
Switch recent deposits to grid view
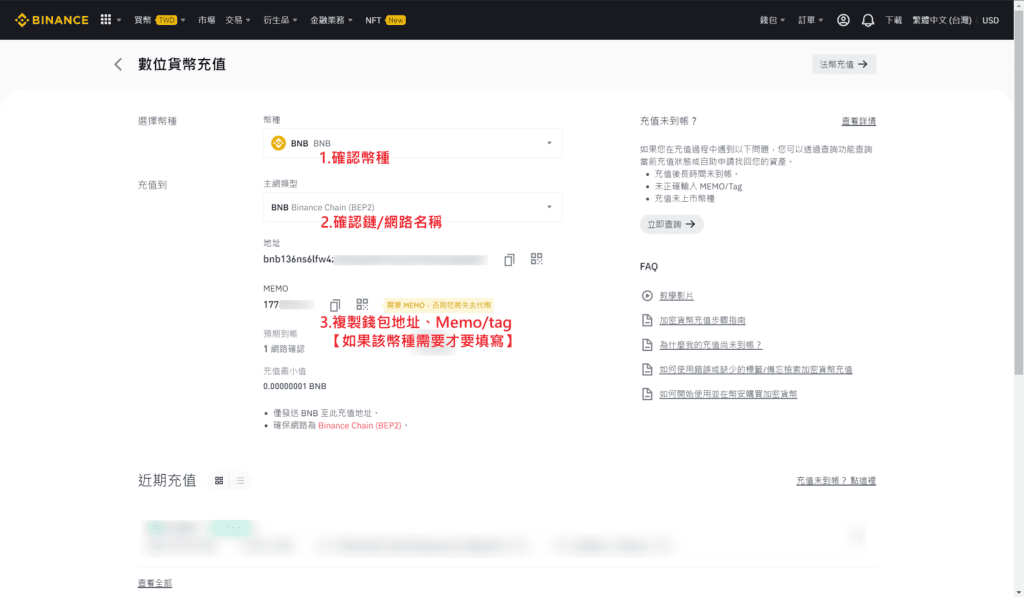pyautogui.click(x=219, y=481)
